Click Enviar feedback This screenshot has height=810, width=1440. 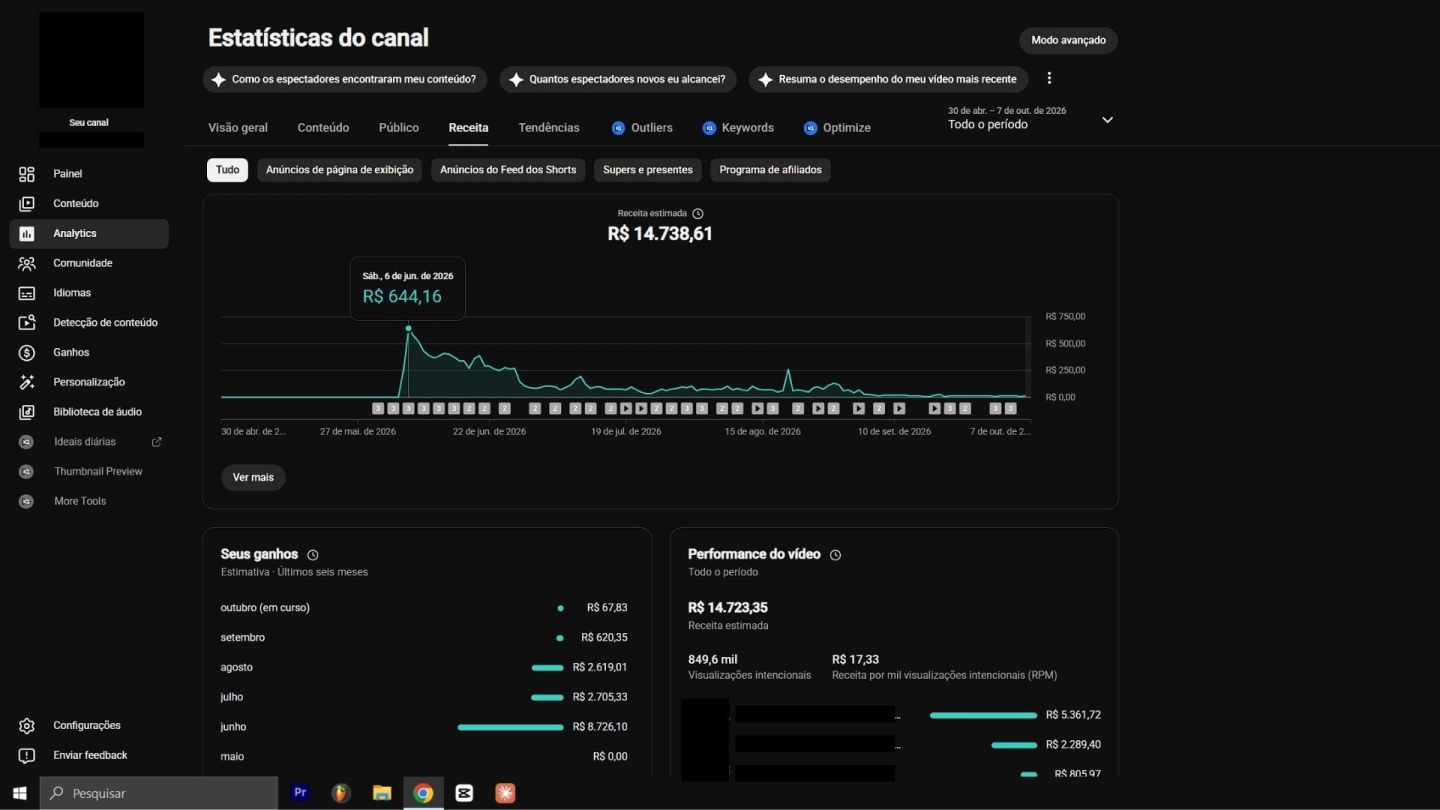point(88,756)
